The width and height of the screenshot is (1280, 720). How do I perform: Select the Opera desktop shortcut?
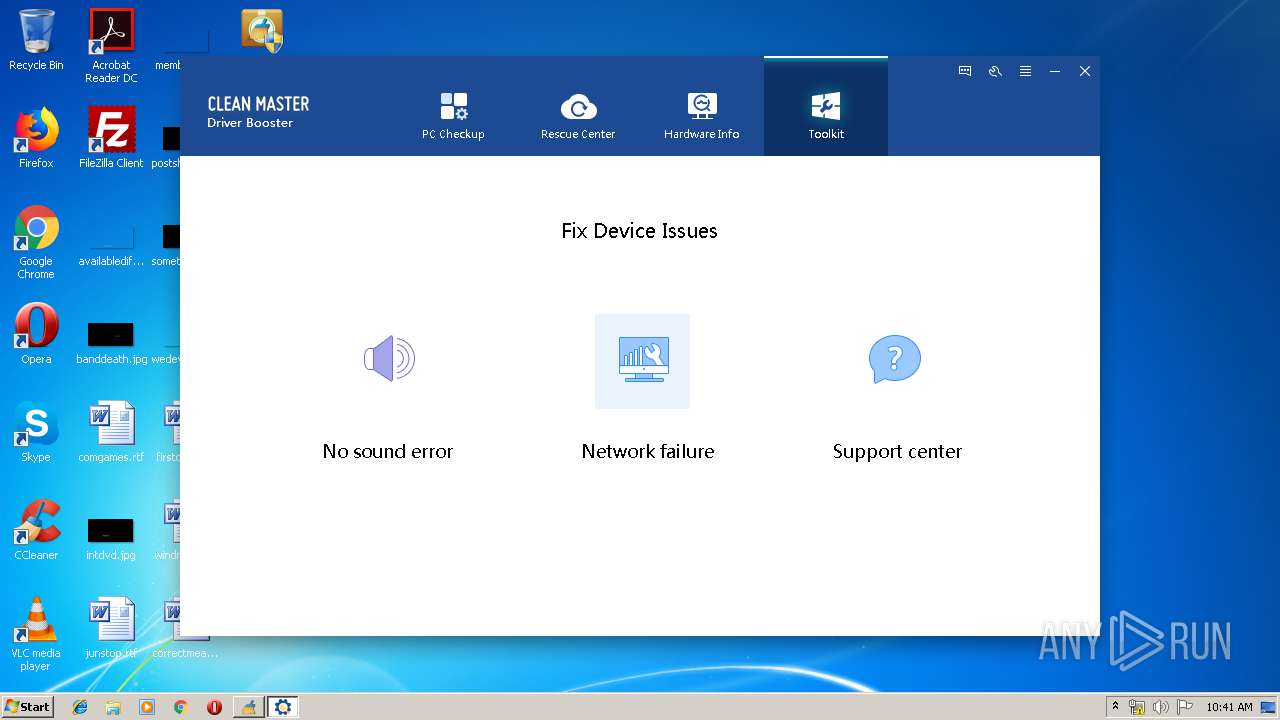point(36,334)
